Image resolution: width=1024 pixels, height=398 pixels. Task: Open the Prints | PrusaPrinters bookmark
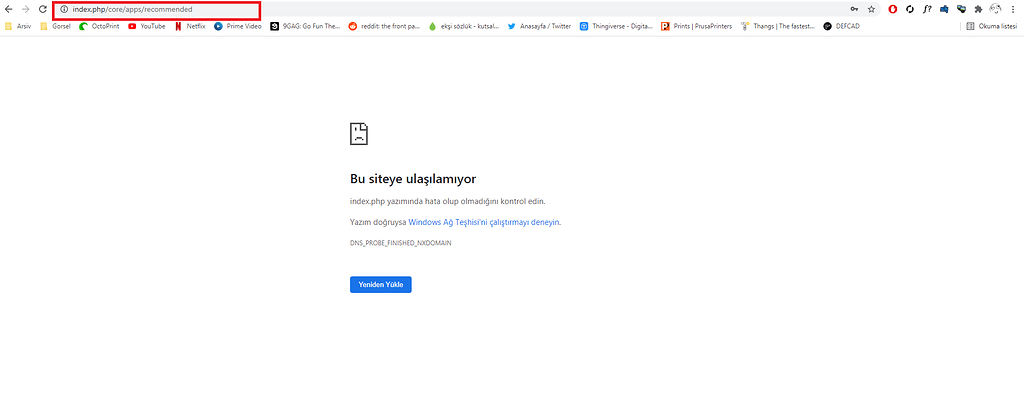click(x=696, y=27)
